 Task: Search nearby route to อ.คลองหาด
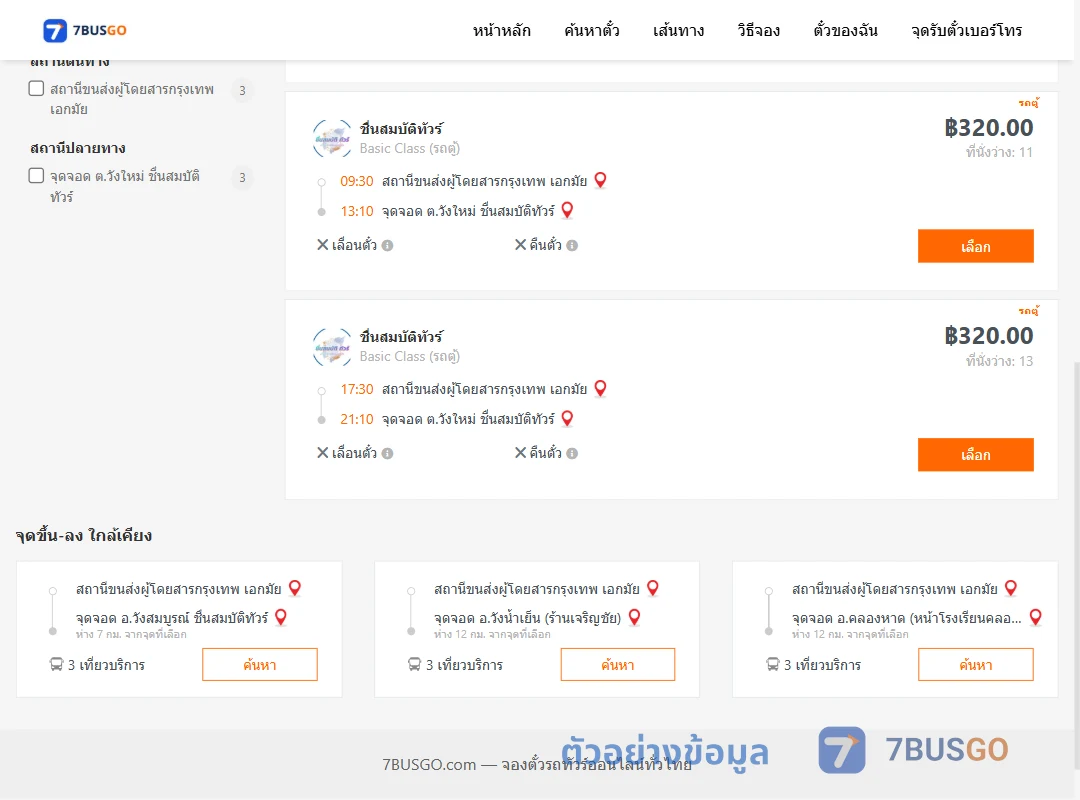(x=975, y=664)
